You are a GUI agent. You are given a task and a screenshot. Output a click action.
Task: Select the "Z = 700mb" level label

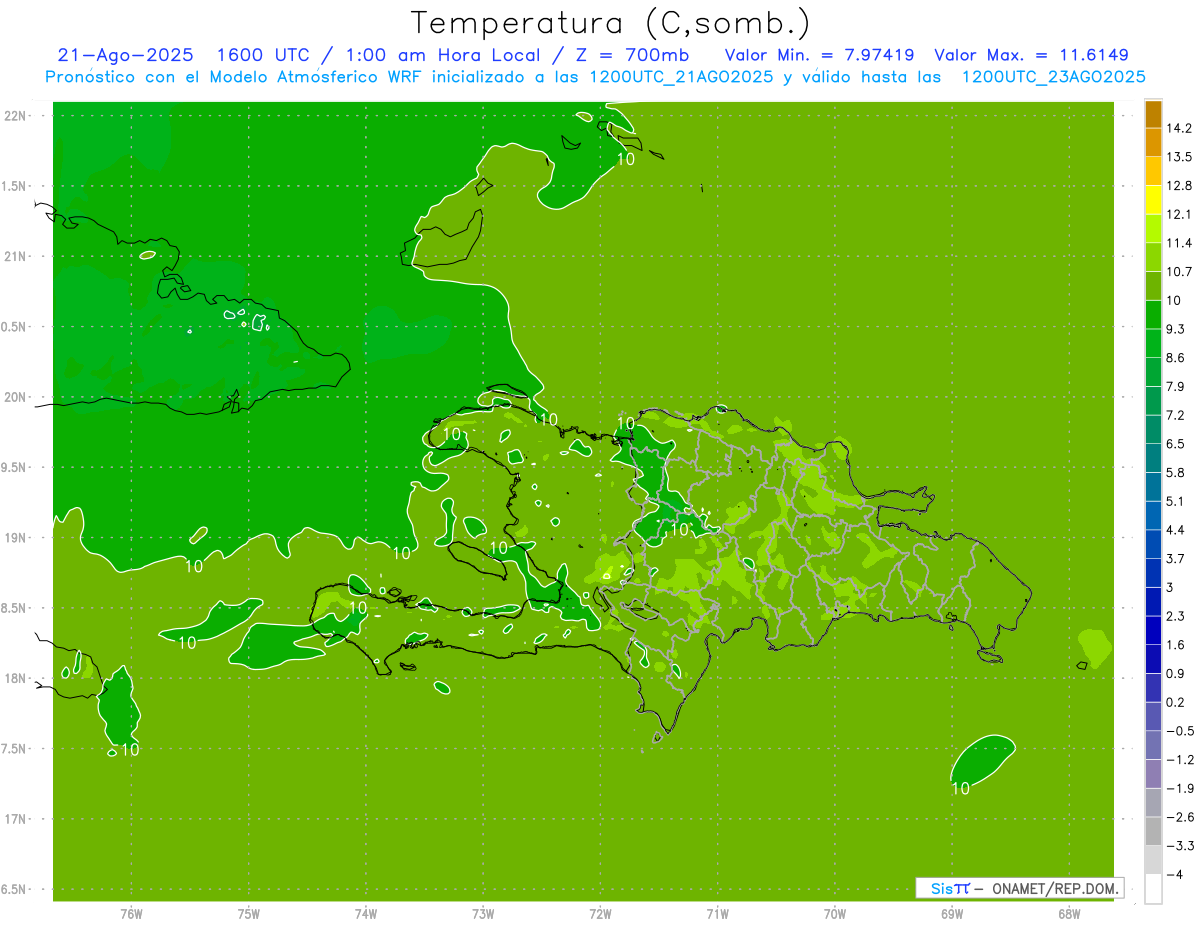coord(631,55)
